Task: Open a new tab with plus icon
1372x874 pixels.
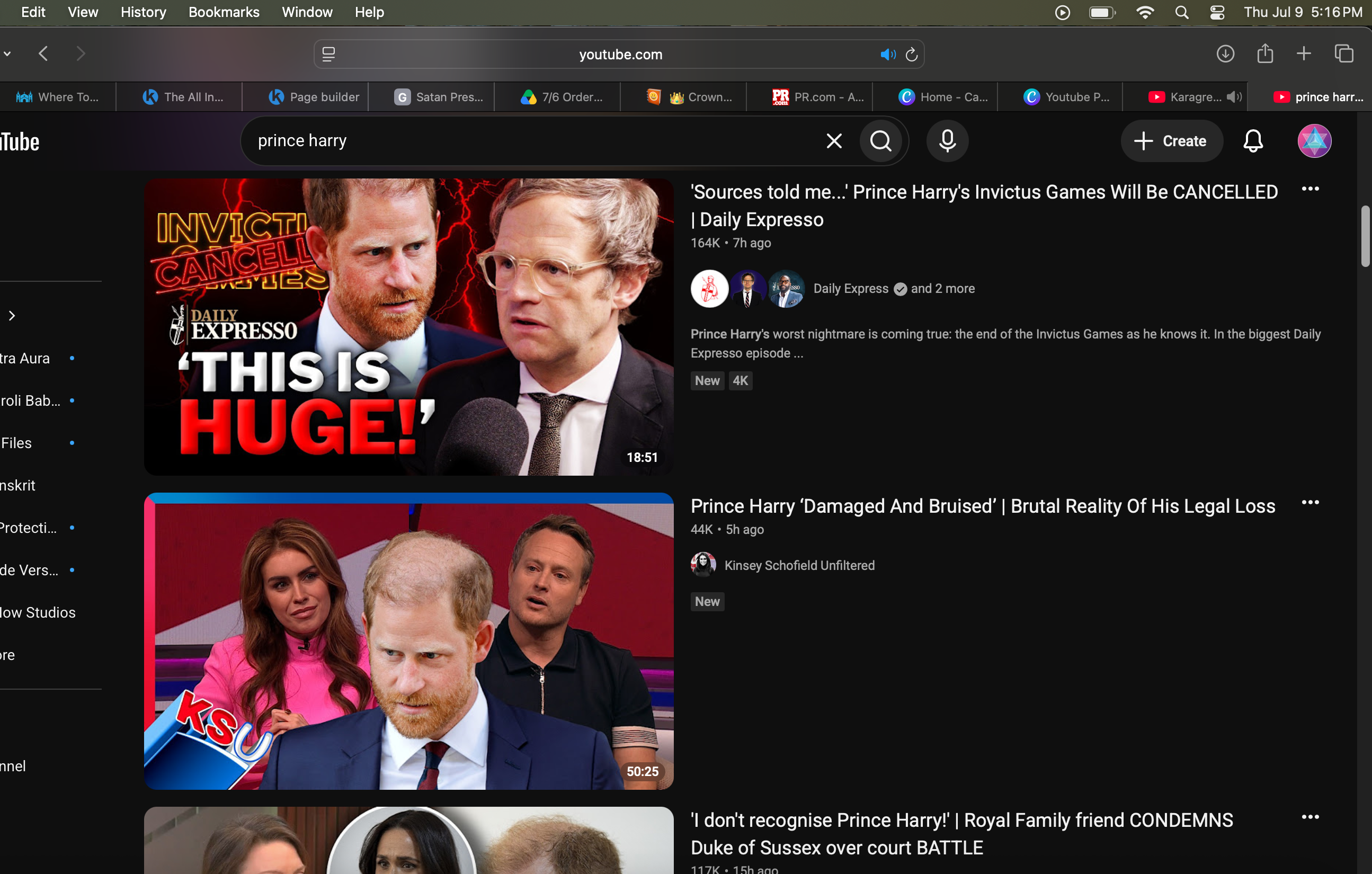Action: [x=1304, y=54]
